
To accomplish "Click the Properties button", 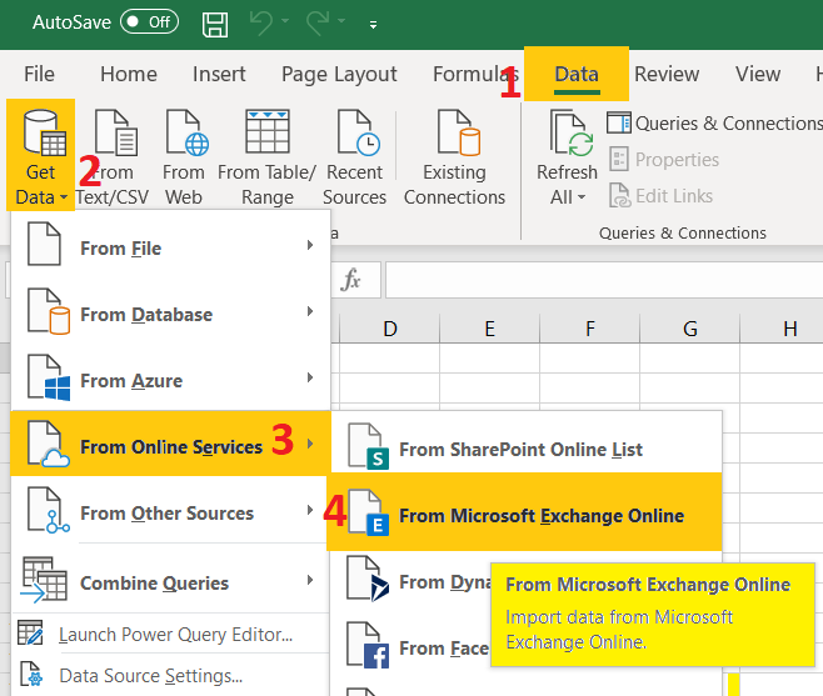I will click(x=664, y=160).
